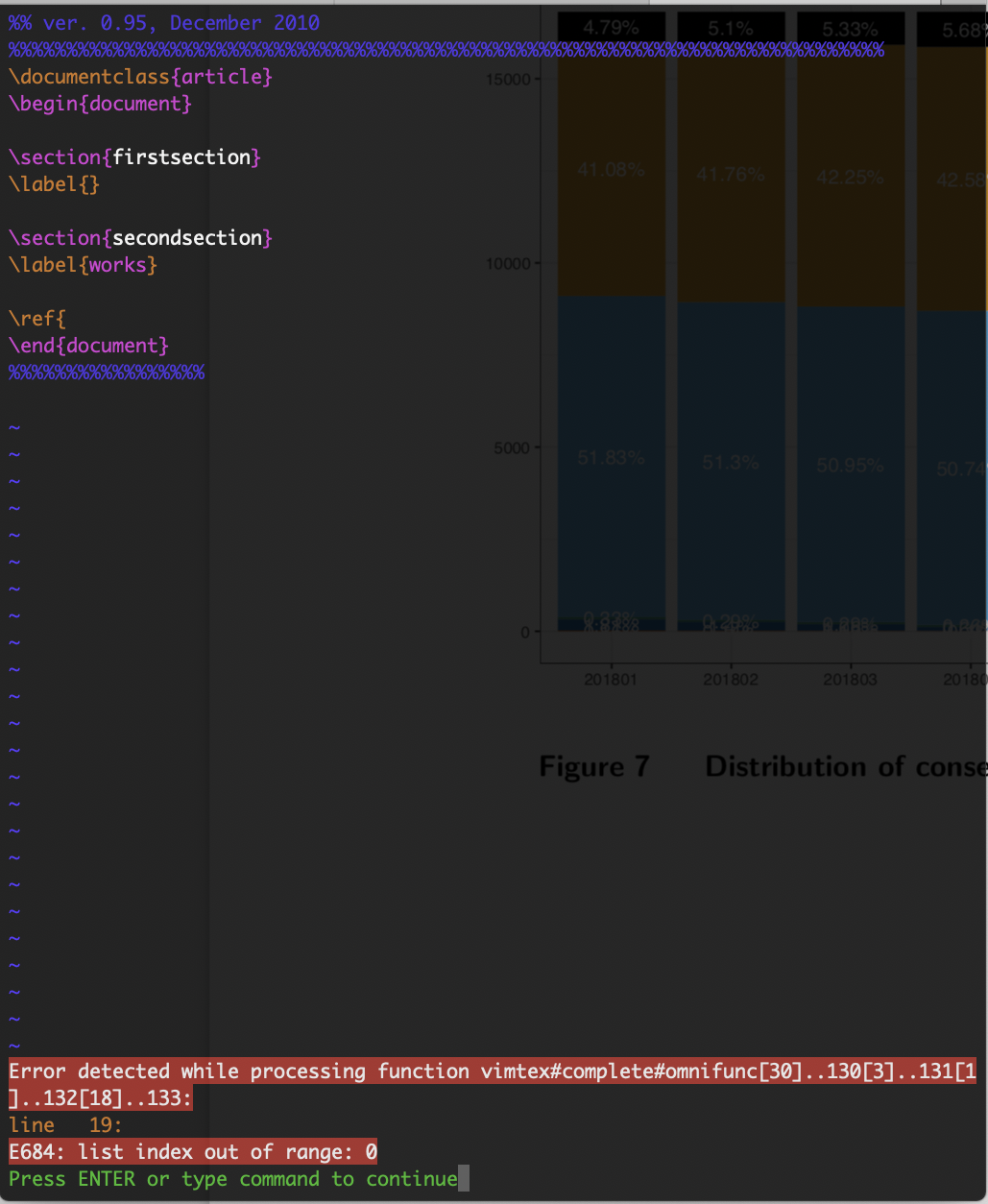Click the 42.25% label in background chart
Image resolution: width=988 pixels, height=1204 pixels.
click(x=850, y=178)
